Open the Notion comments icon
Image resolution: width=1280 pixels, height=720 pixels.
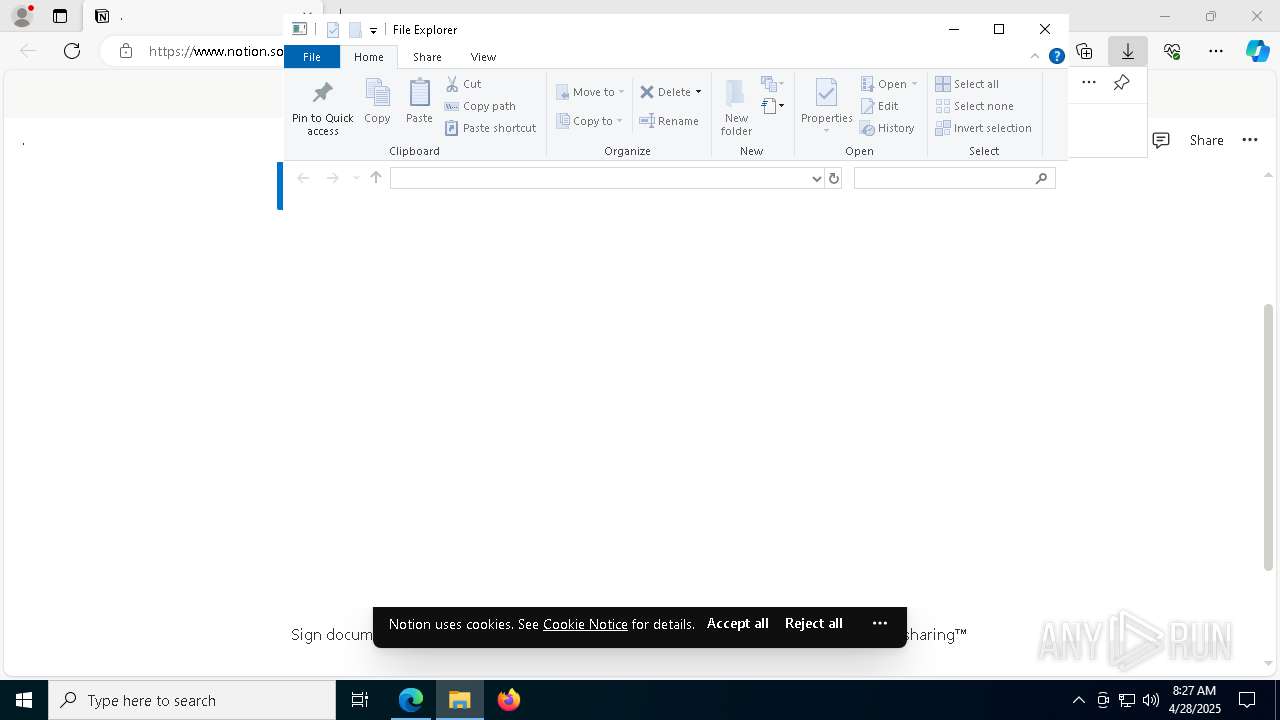click(1161, 140)
